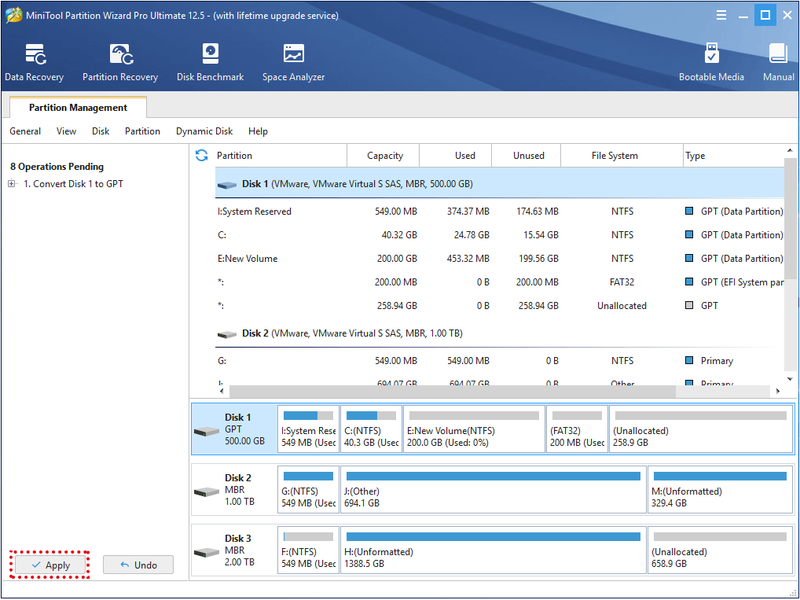Open the hamburger menu in the title bar
The width and height of the screenshot is (800, 600).
(721, 15)
